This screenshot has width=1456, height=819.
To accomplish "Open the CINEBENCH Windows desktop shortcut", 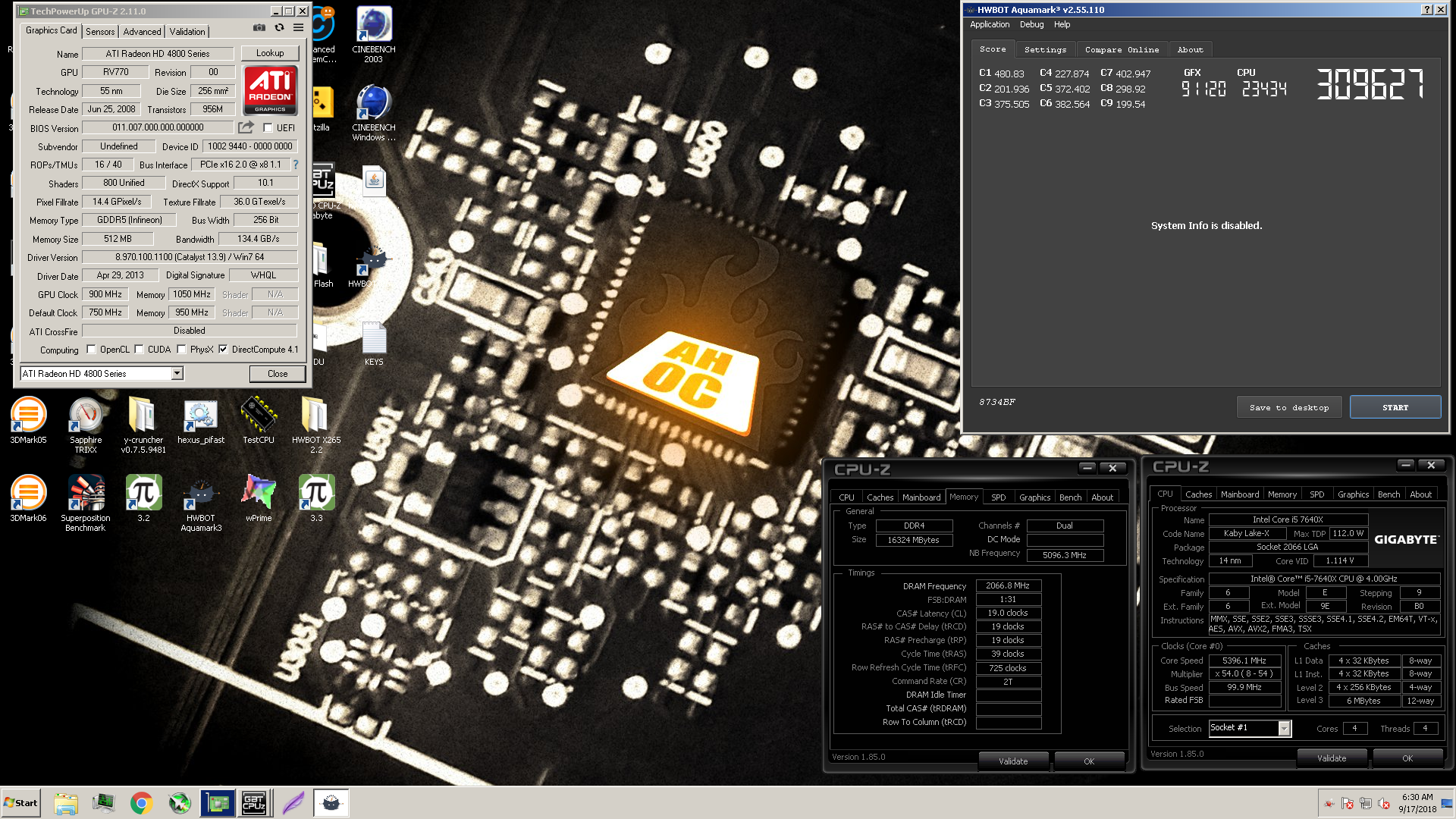I will pyautogui.click(x=374, y=114).
